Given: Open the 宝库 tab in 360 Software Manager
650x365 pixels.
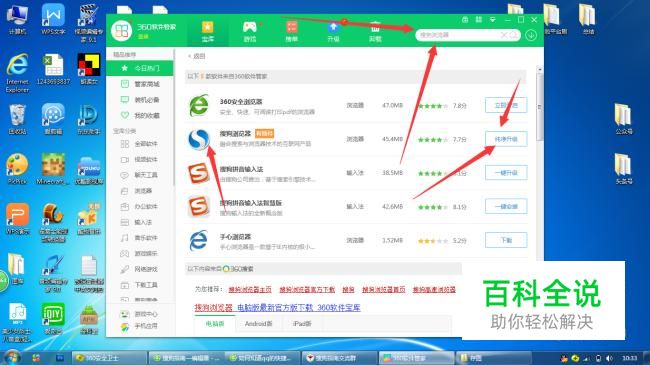Looking at the screenshot, I should 208,32.
